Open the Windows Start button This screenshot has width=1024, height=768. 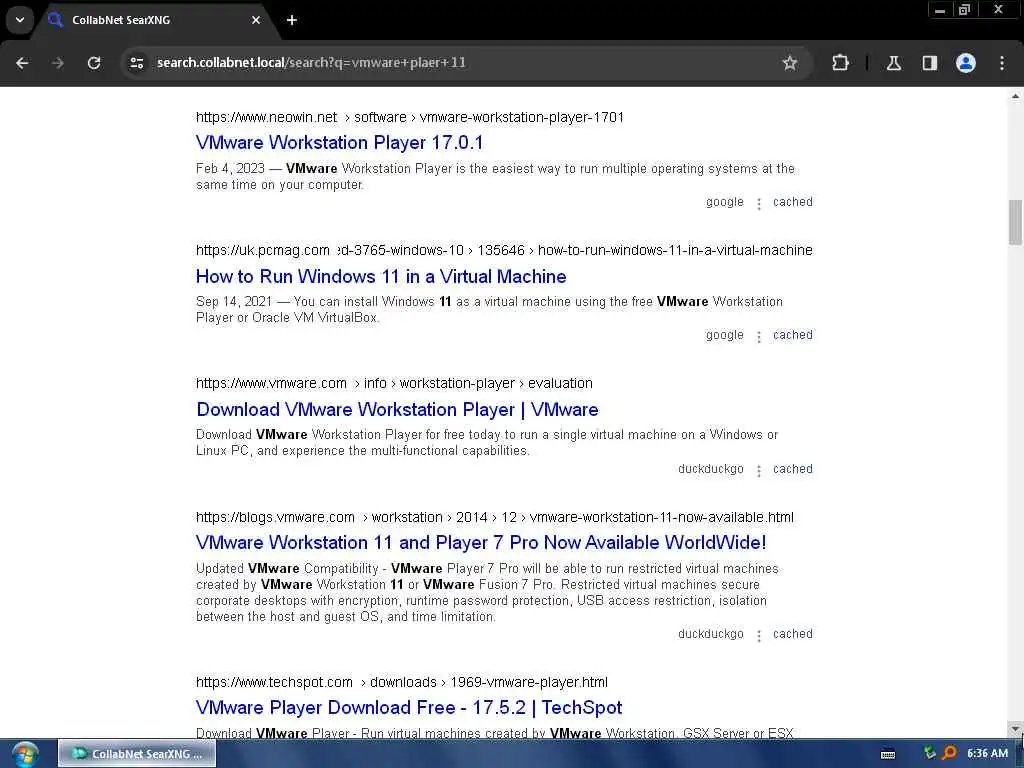(x=25, y=754)
